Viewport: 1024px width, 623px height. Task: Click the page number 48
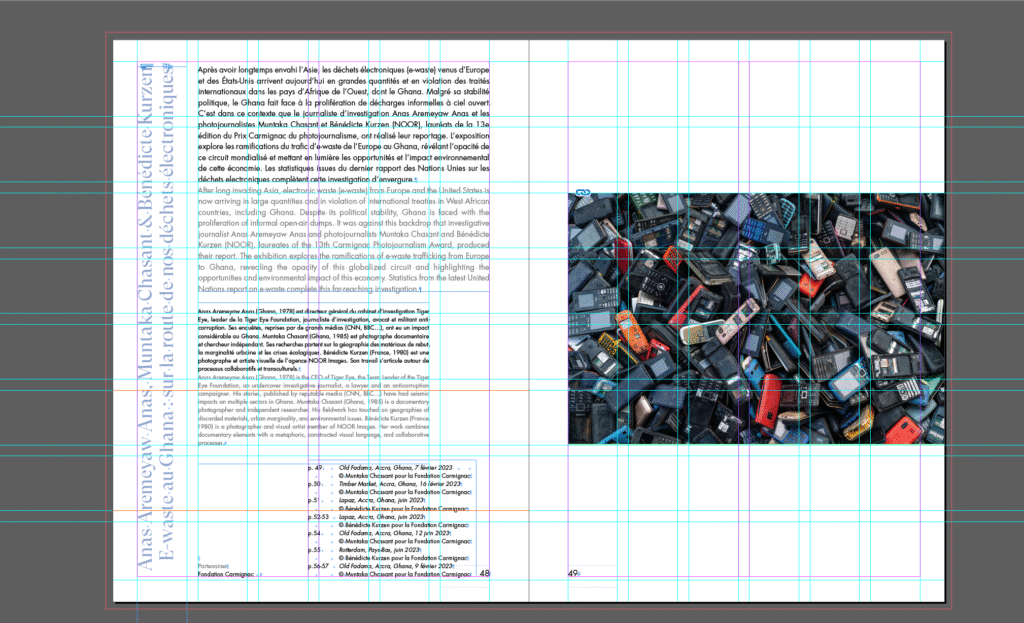(485, 573)
